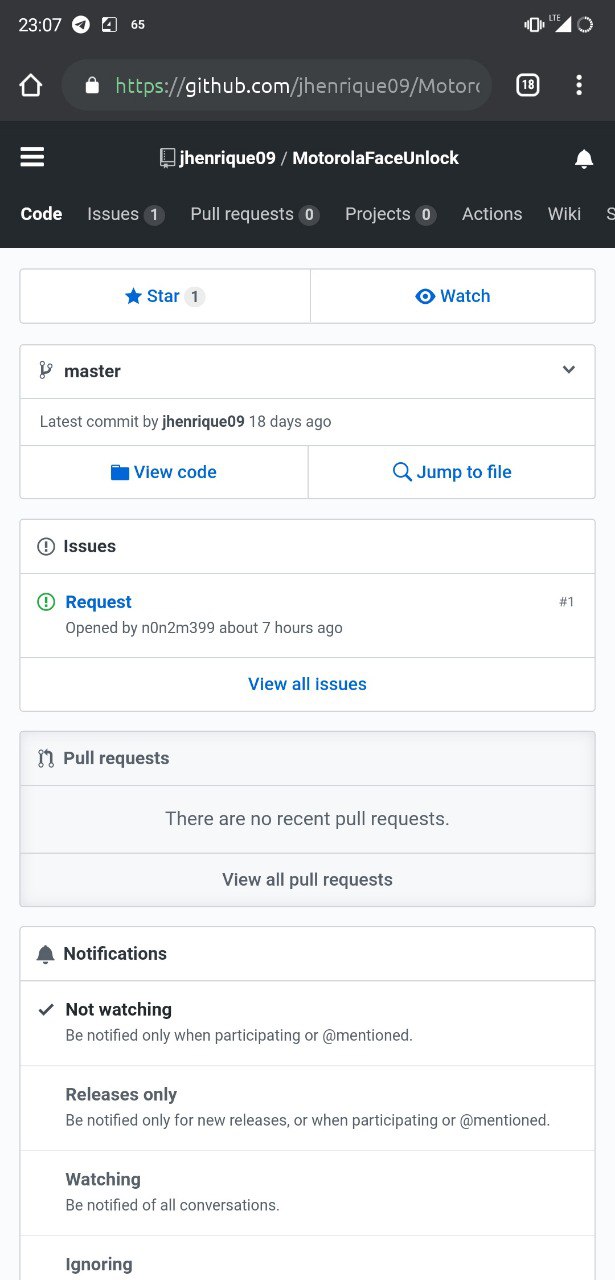
Task: Open the browser three-dot overflow menu
Action: point(579,86)
